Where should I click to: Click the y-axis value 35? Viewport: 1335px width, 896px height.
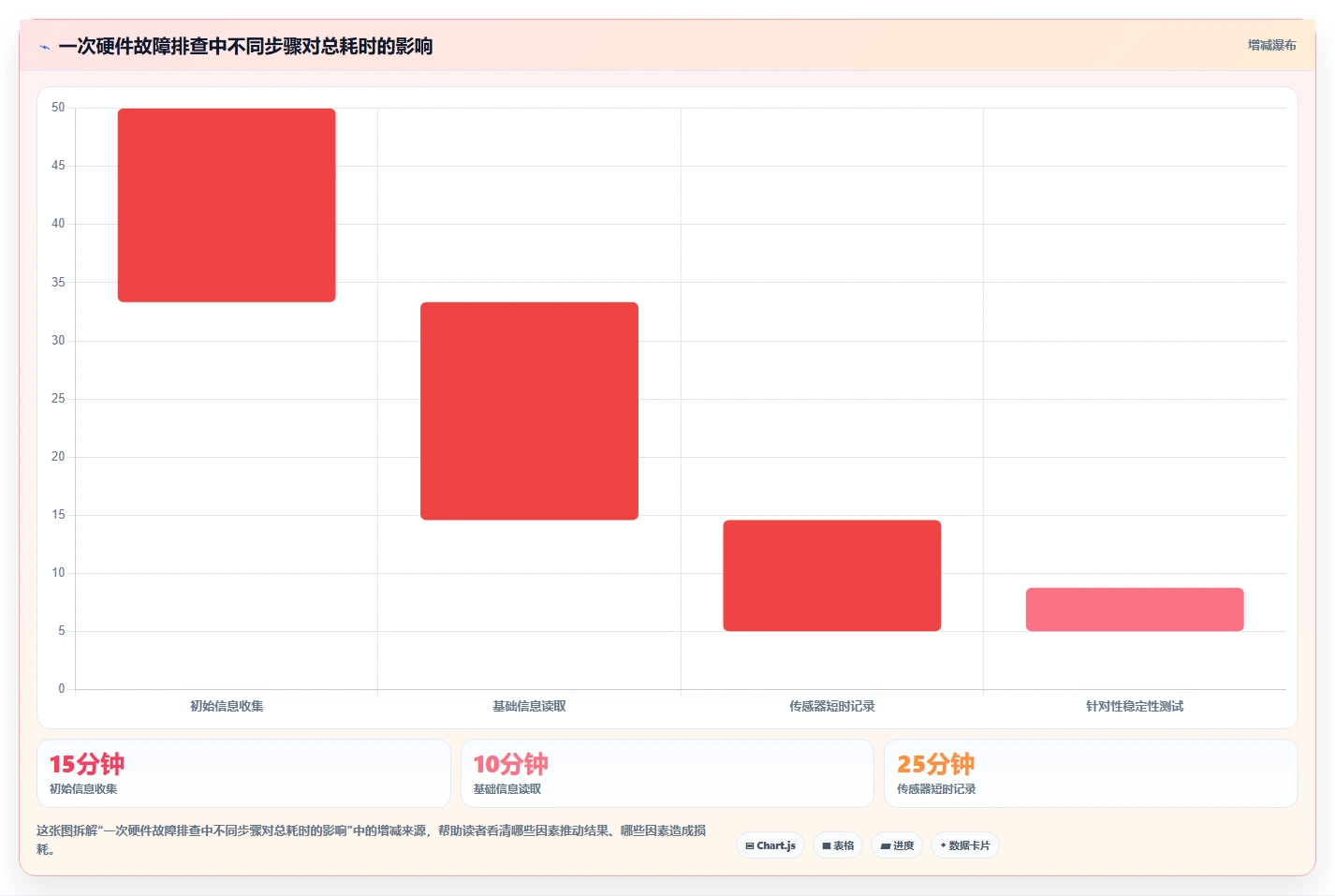click(x=58, y=282)
